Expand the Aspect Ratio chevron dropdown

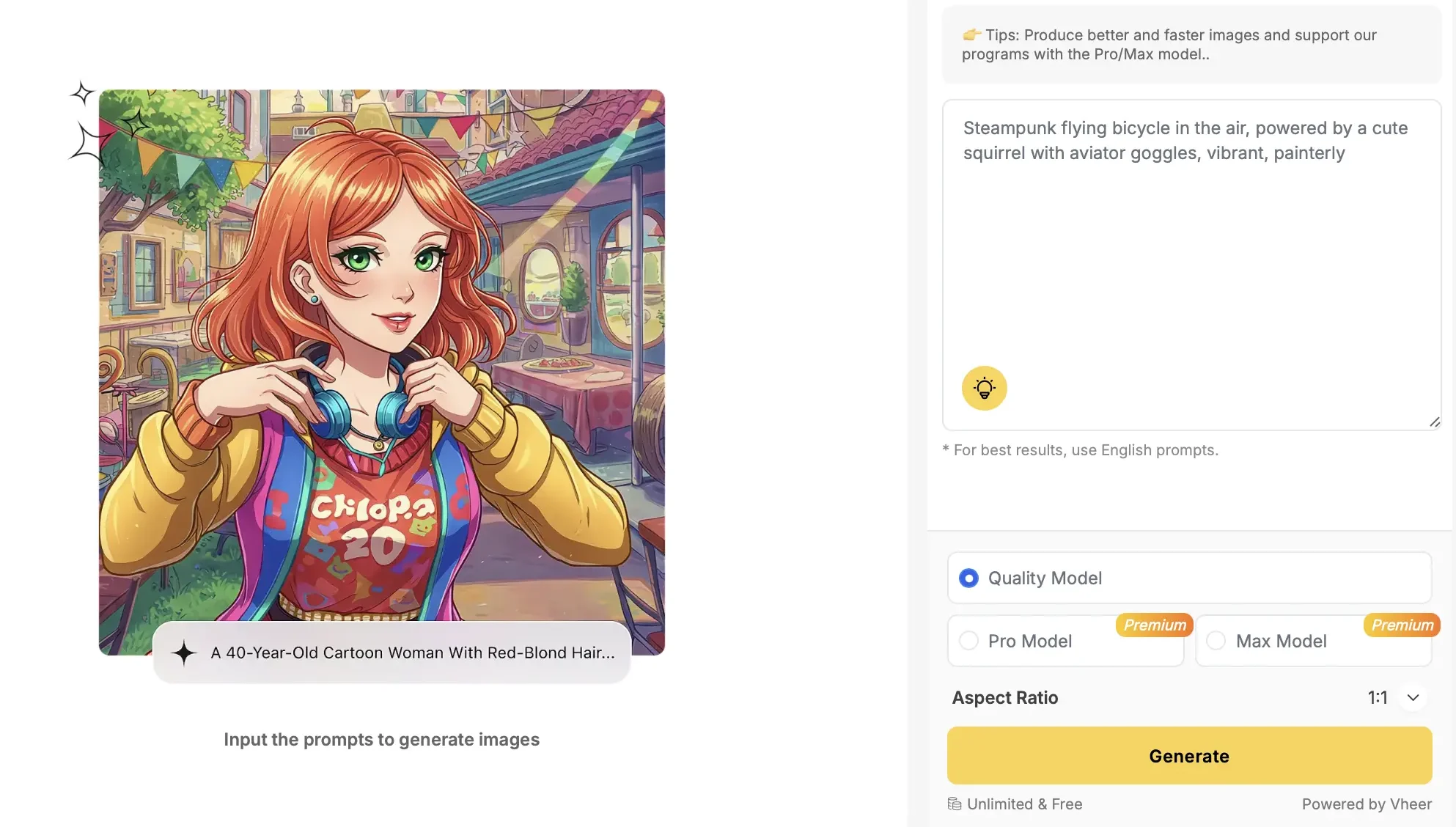pyautogui.click(x=1413, y=697)
